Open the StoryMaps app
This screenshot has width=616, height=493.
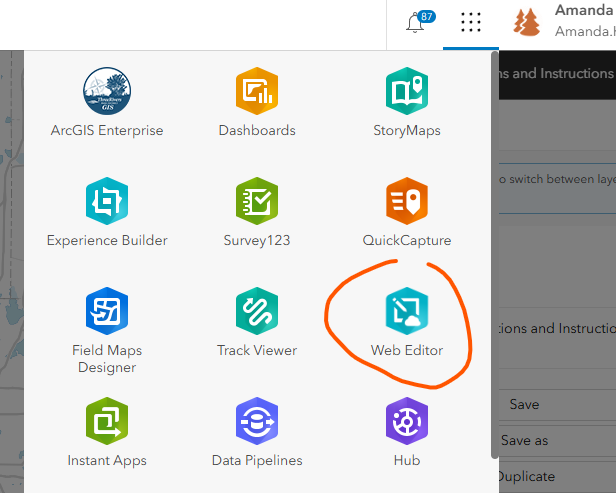click(x=407, y=103)
